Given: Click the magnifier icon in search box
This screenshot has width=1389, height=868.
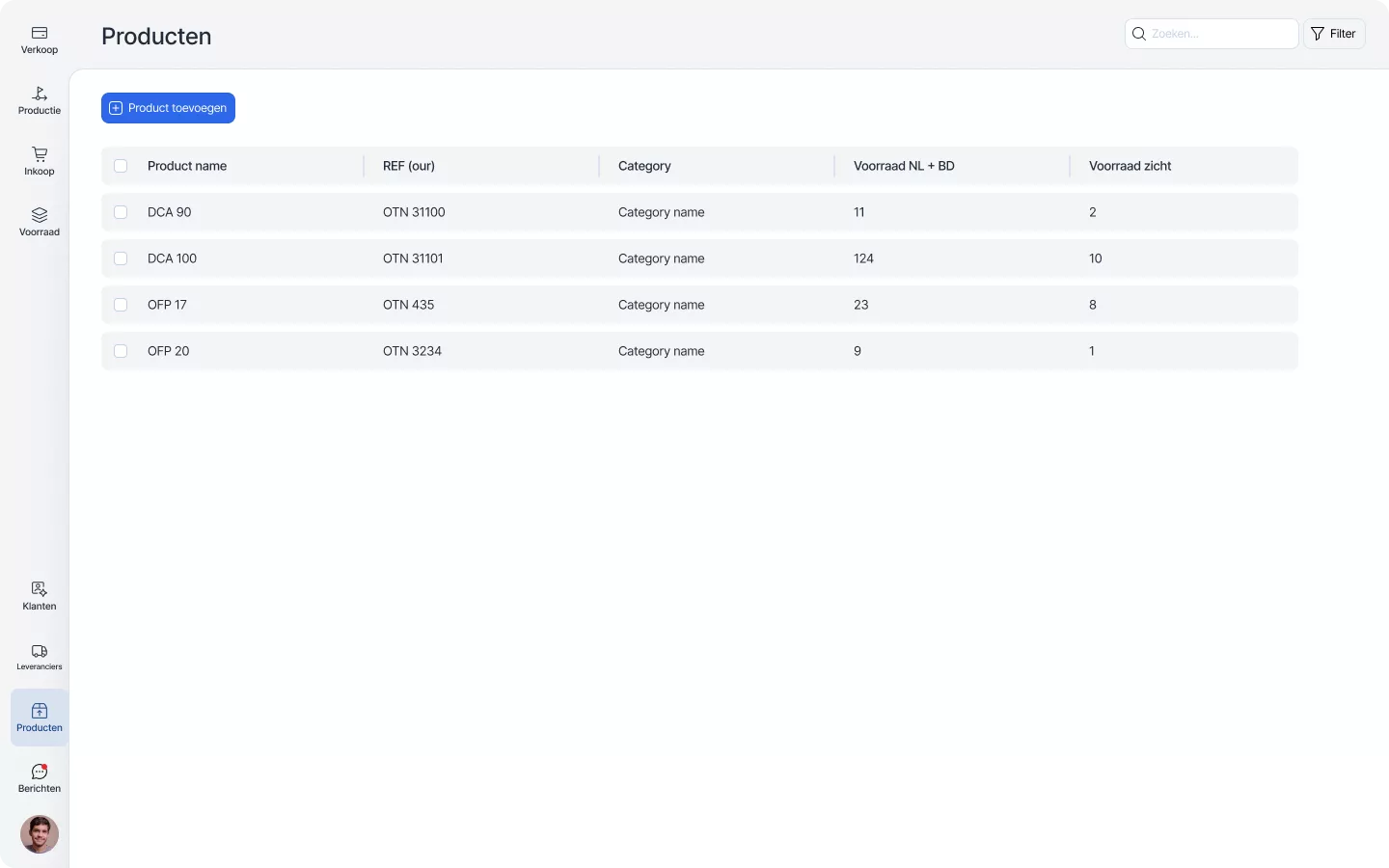Looking at the screenshot, I should pos(1139,34).
